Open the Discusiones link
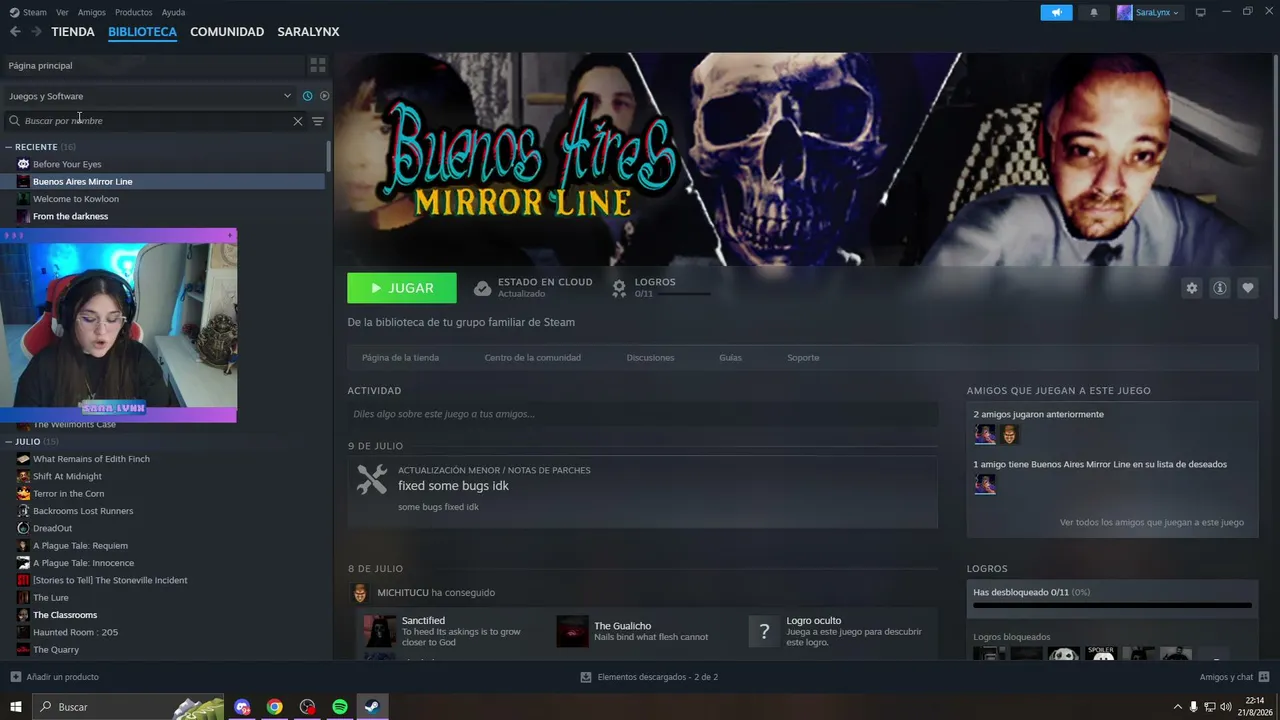The image size is (1280, 720). click(x=650, y=358)
